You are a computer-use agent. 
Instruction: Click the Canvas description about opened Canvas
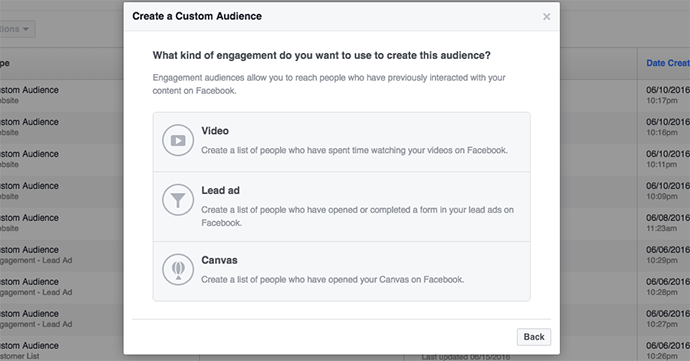333,280
